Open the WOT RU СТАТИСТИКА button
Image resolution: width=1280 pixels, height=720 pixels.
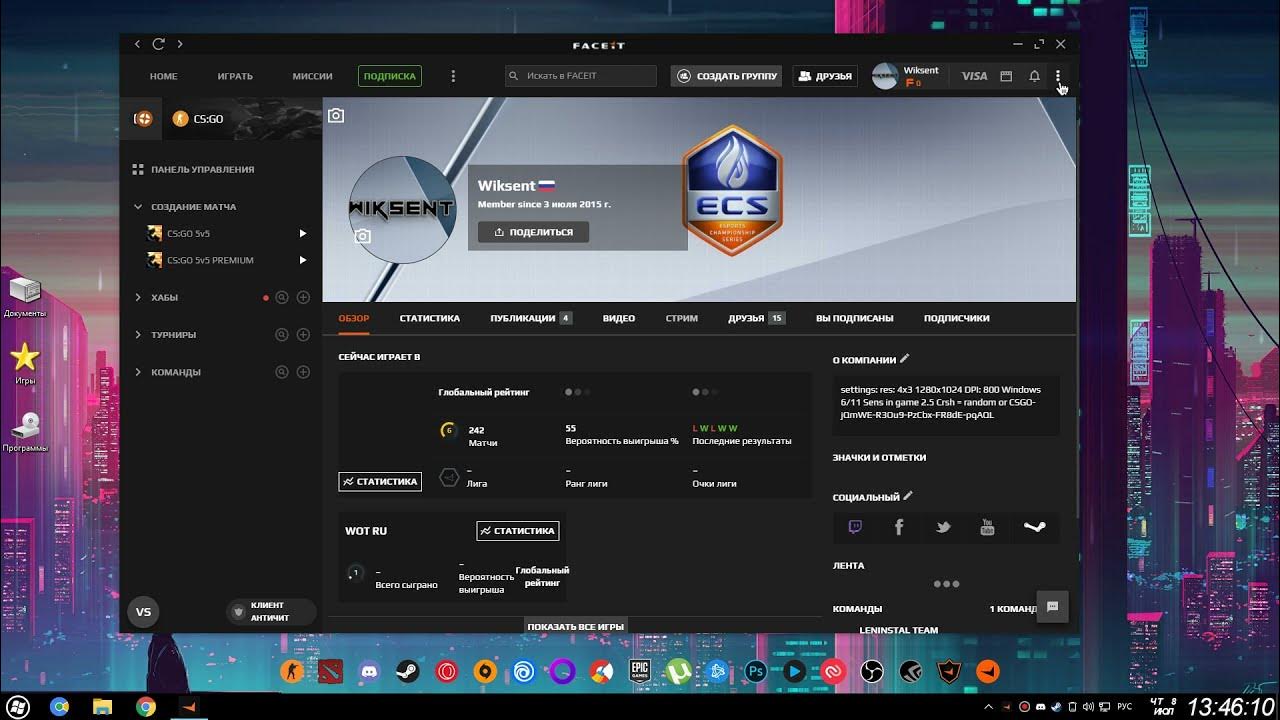pos(518,531)
